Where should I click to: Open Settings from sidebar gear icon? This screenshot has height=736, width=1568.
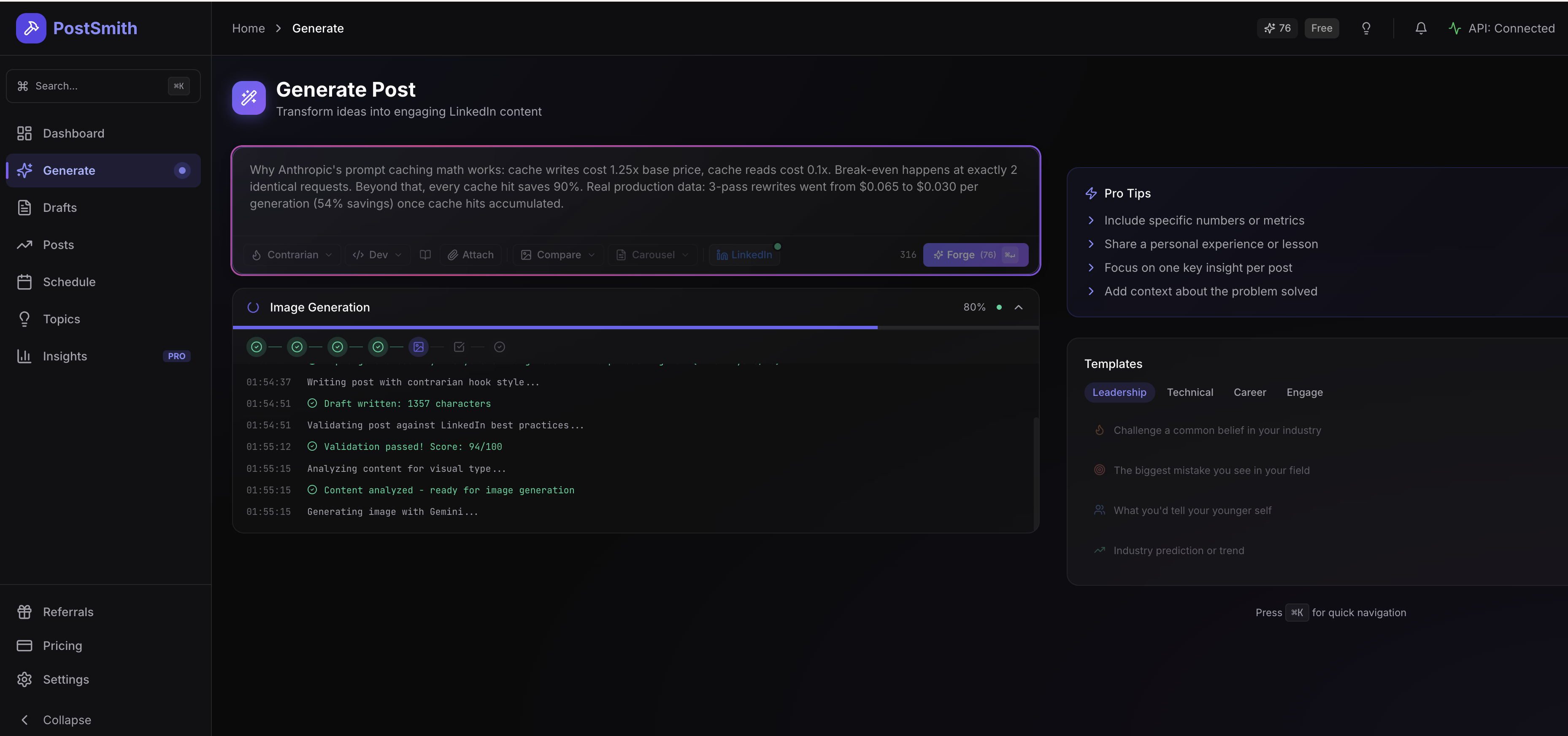(x=24, y=679)
